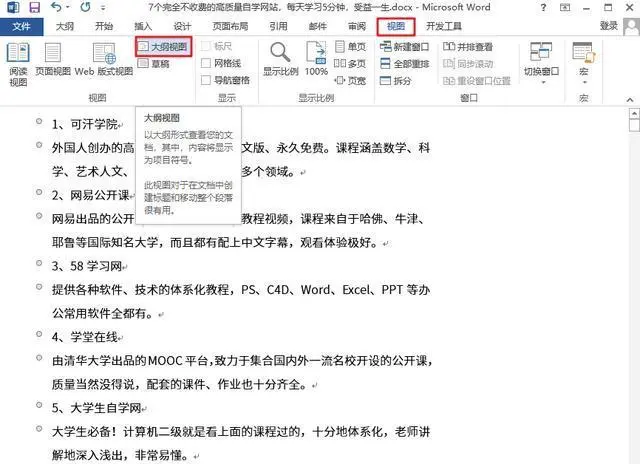This screenshot has height=464, width=640.
Task: Switch to Draft view (草稿)
Action: (153, 64)
